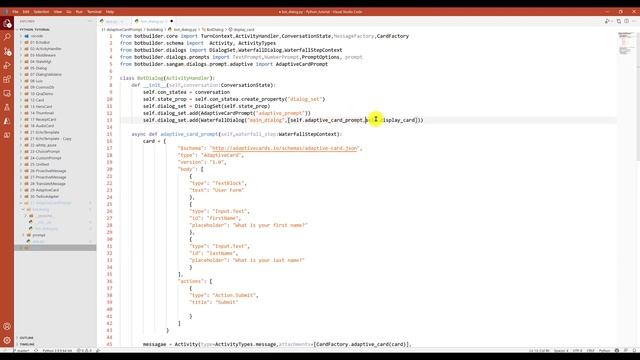
Task: Click the editor vertical scrollbar
Action: pyautogui.click(x=638, y=97)
